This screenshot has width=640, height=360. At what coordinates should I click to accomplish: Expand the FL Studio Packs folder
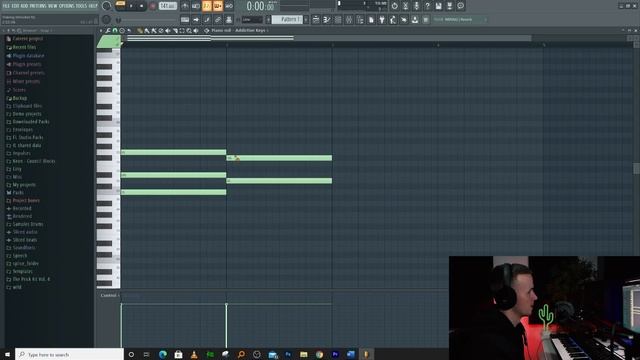click(x=25, y=138)
